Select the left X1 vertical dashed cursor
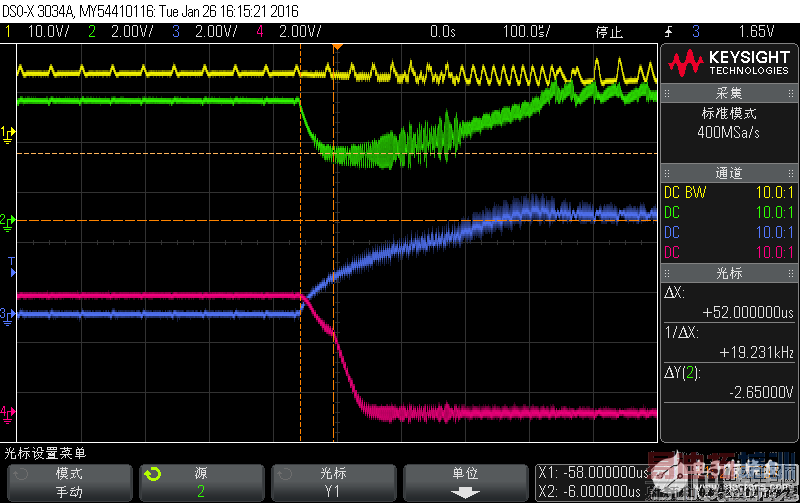The width and height of the screenshot is (800, 503). (x=300, y=243)
